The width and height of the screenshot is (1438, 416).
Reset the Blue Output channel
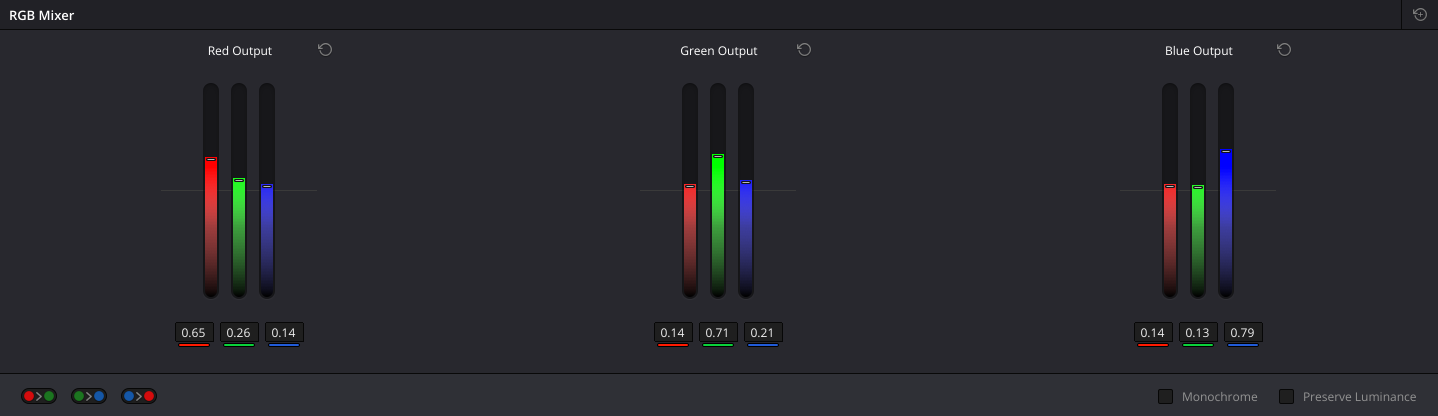point(1284,50)
